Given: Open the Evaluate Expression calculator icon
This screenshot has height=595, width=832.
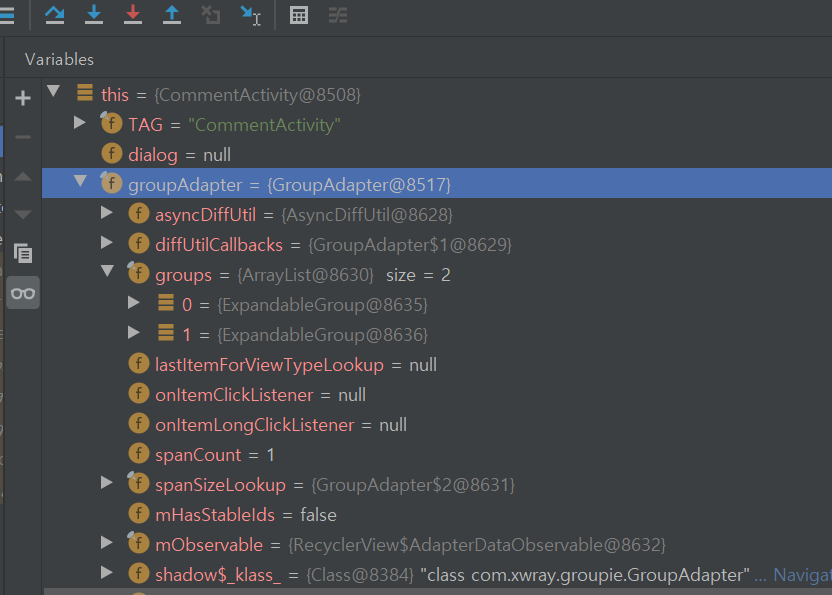Looking at the screenshot, I should click(x=299, y=15).
